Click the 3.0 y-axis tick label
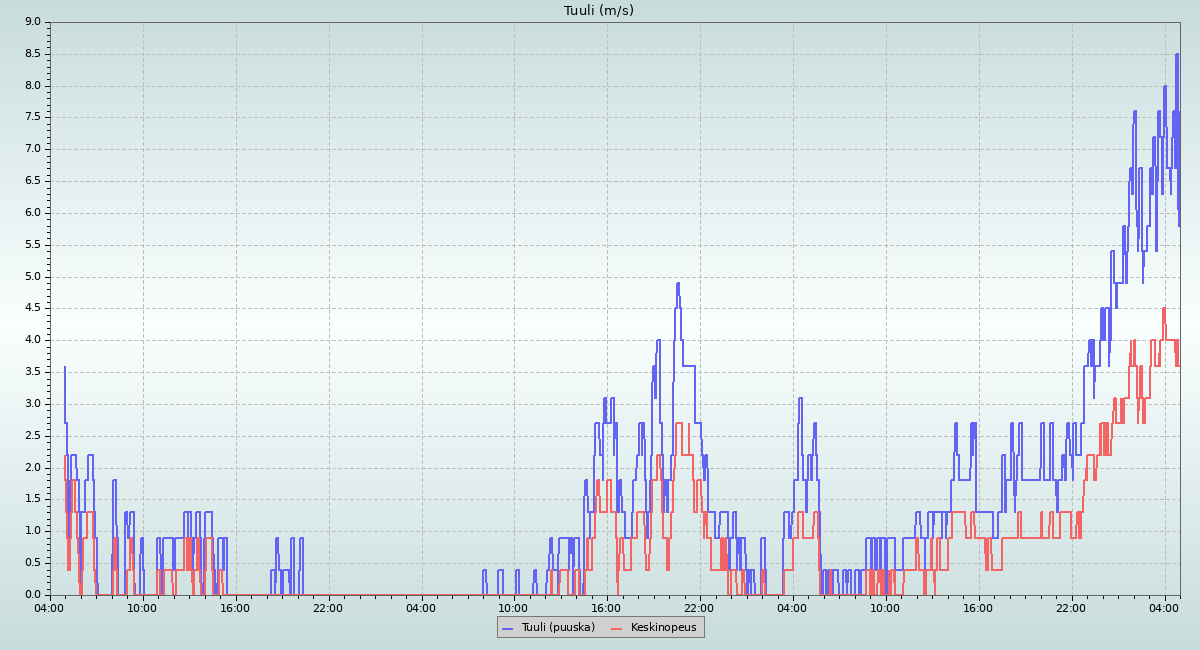 32,404
